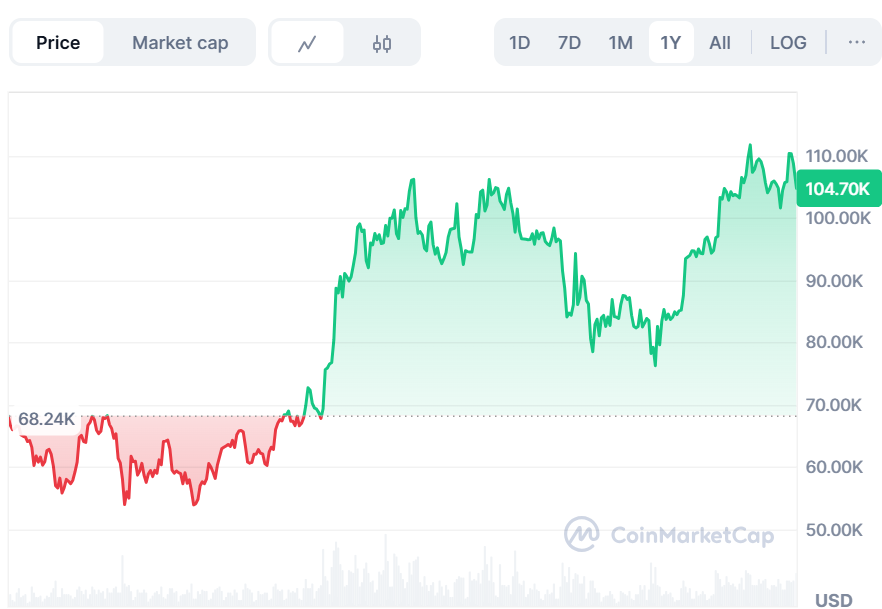
Task: Click the 100.00K axis label
Action: coord(837,218)
